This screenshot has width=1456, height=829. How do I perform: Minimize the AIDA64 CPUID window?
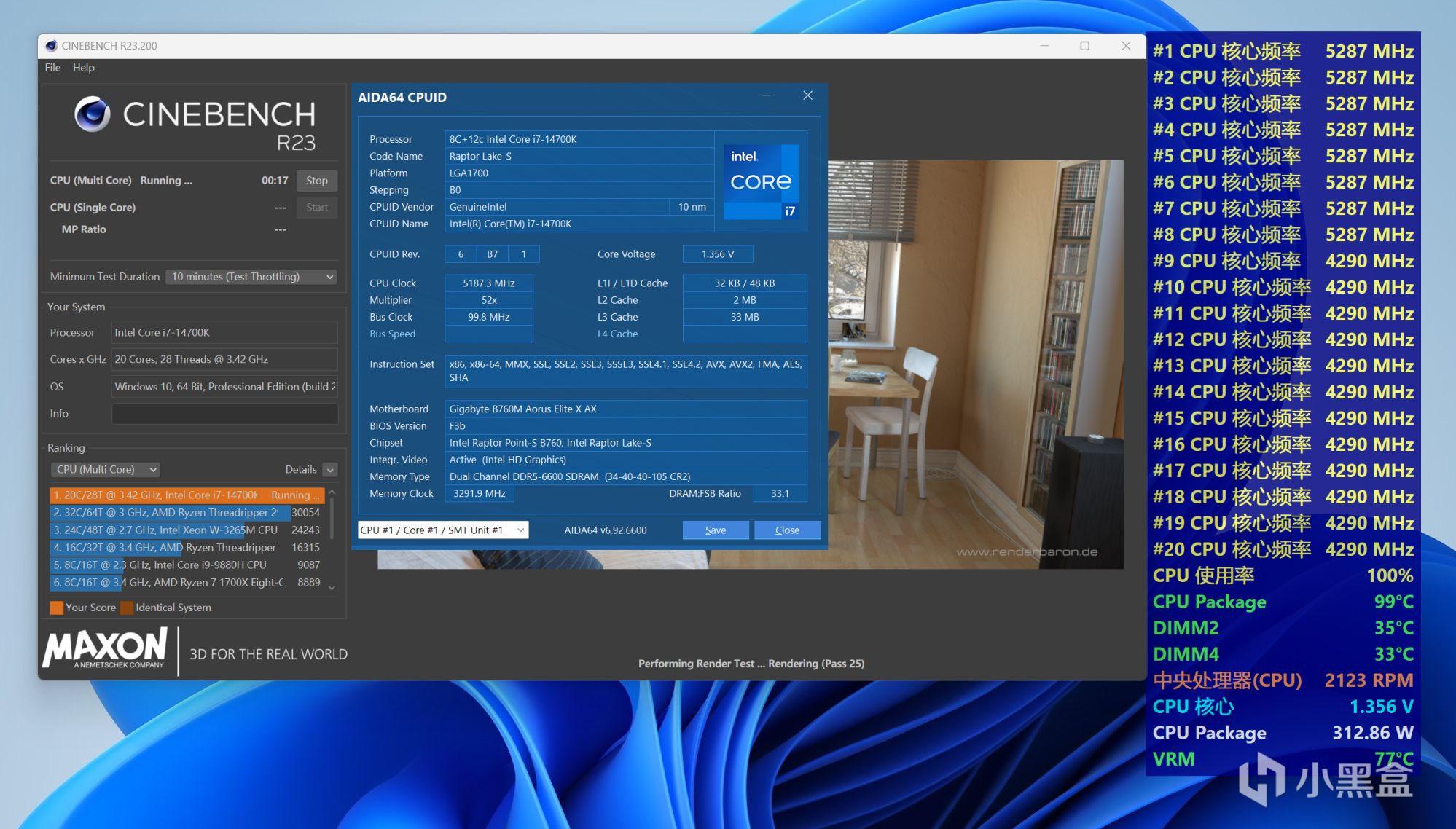coord(766,95)
